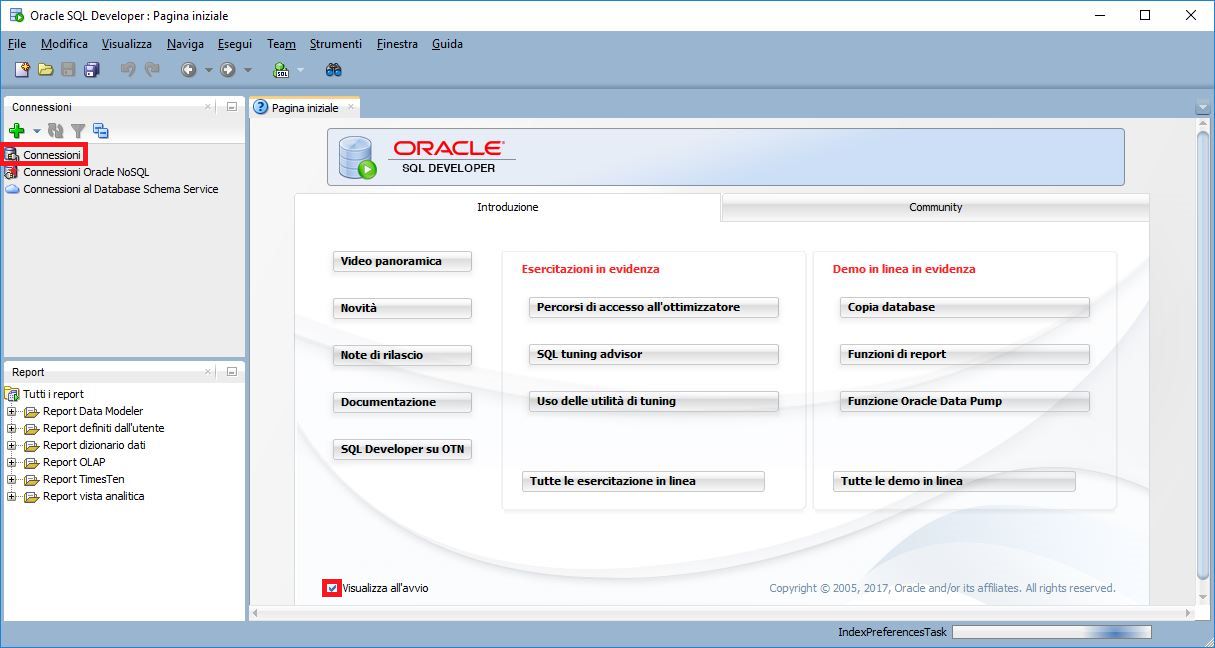Screen dimensions: 1215x648
Task: Open Percorsi di accesso all'ottimizzatore tutorial
Action: click(x=653, y=307)
